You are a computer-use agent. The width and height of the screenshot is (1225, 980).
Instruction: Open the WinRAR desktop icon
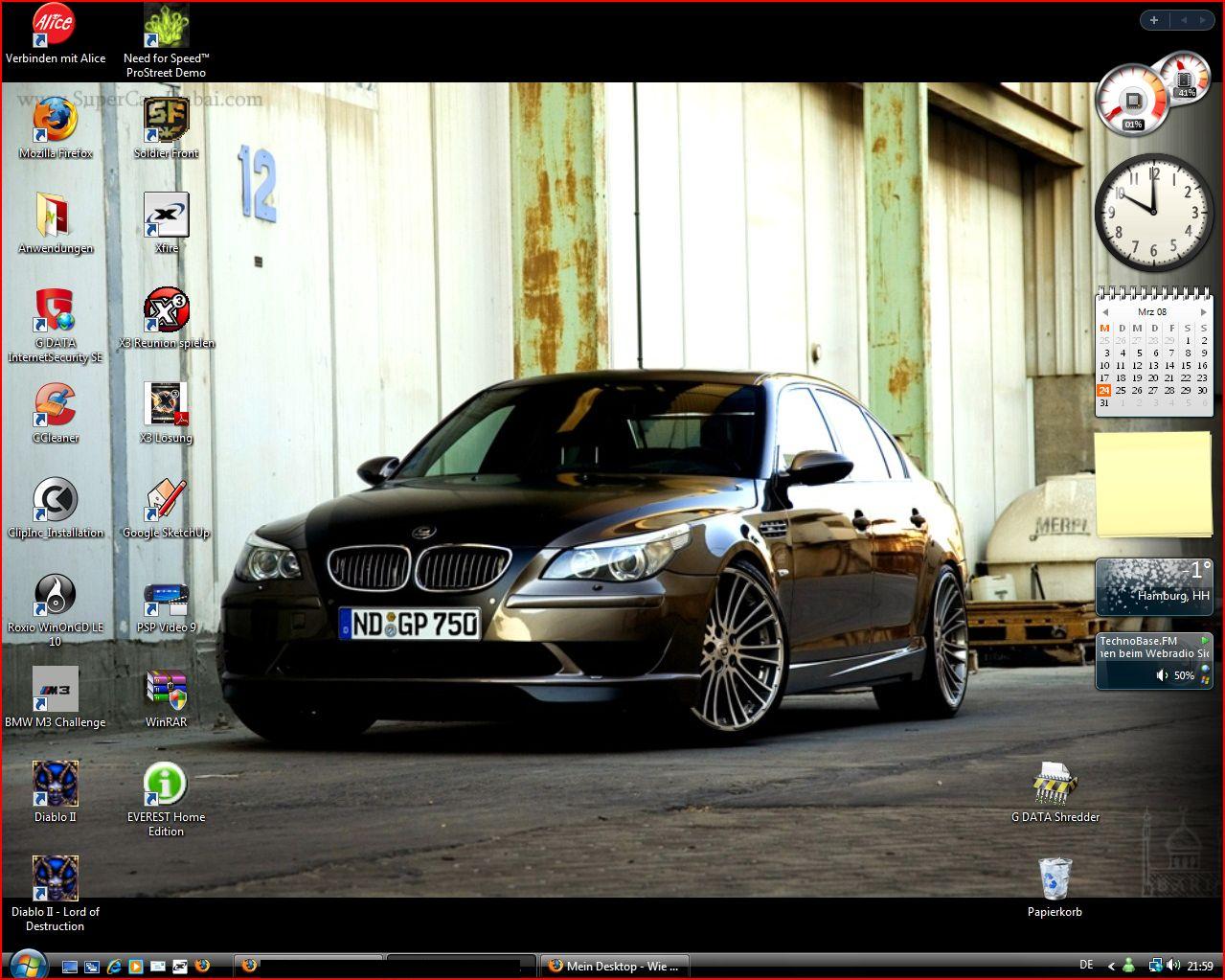166,690
